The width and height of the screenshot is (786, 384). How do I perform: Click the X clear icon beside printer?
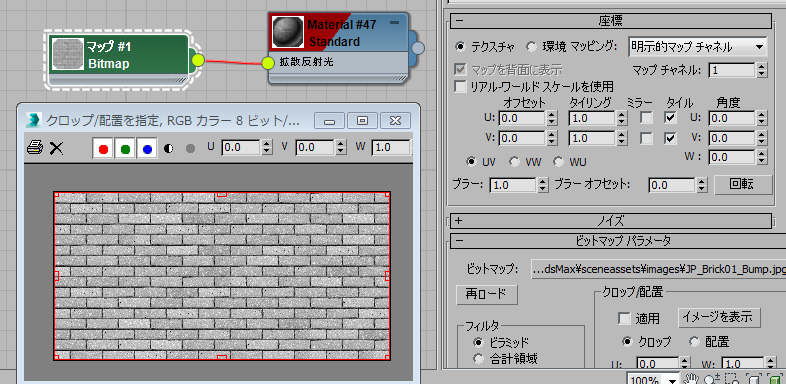pos(56,148)
